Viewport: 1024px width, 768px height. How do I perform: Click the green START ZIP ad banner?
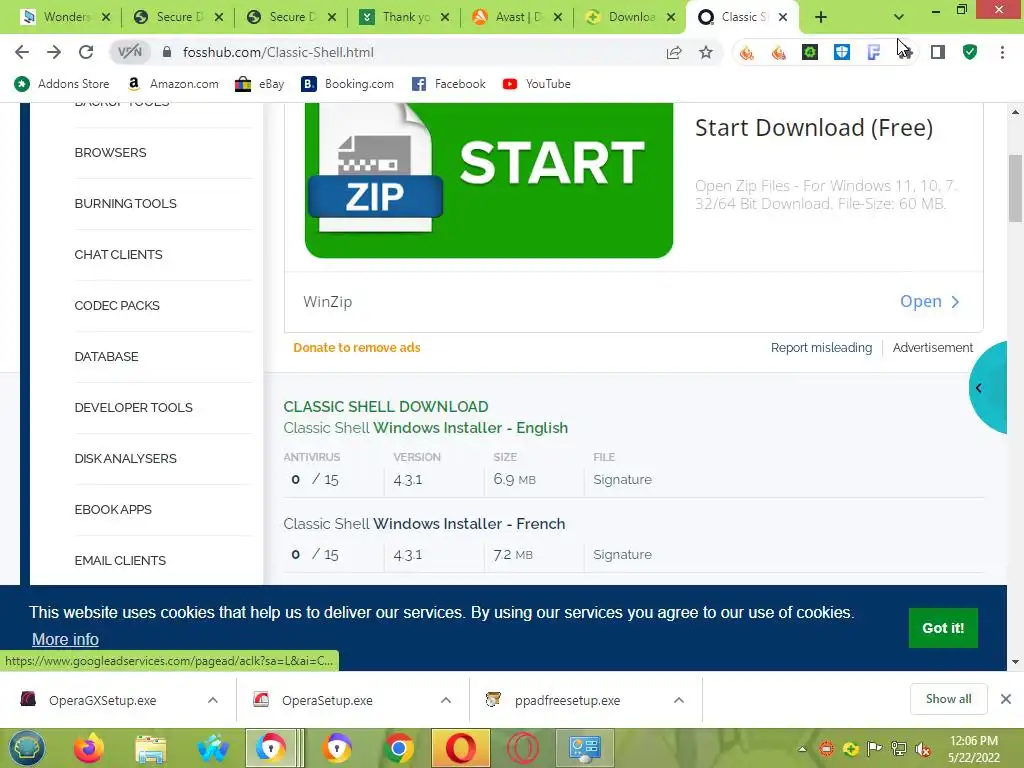click(488, 180)
